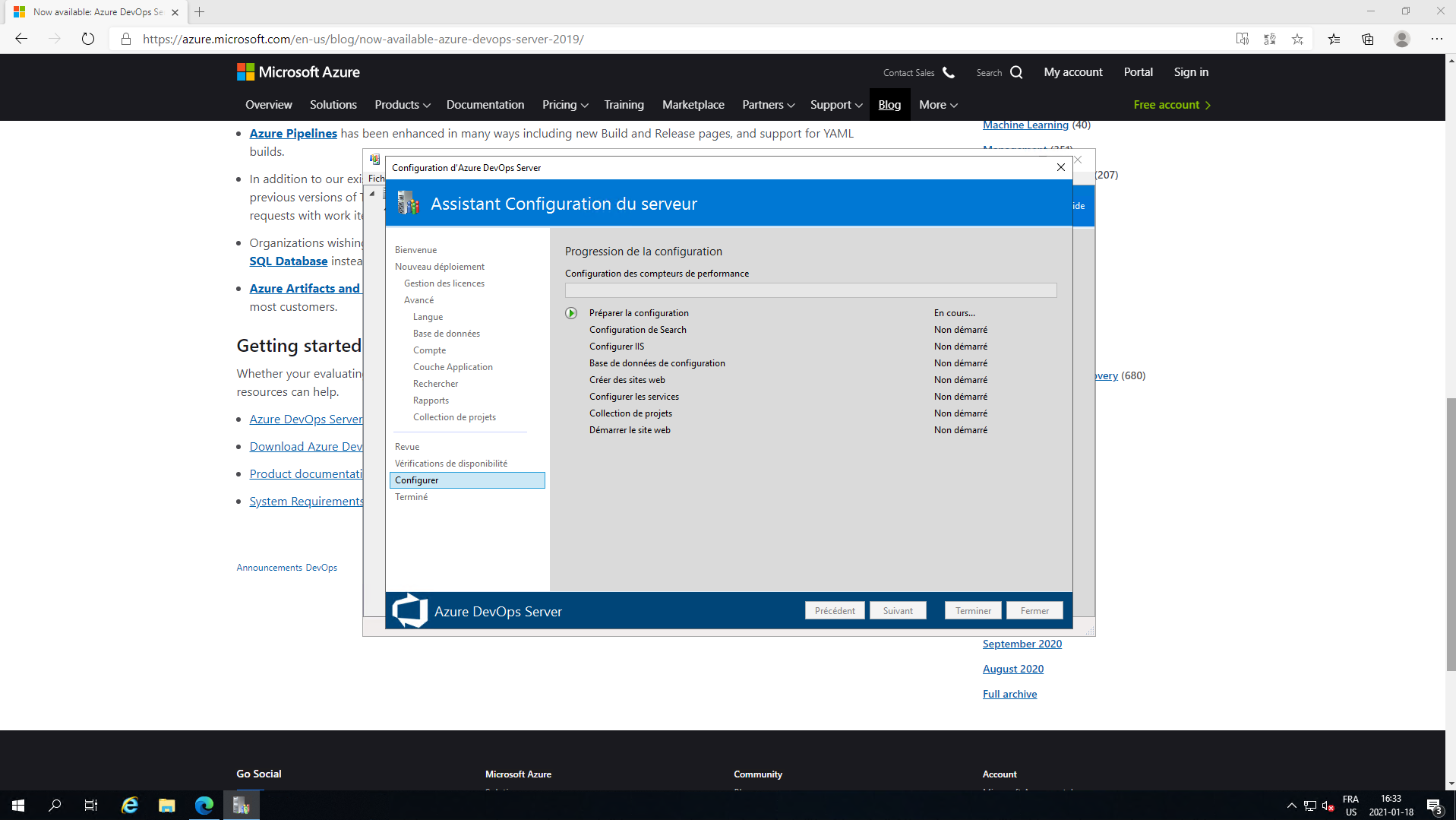Select Configurer step in wizard sidebar
Image resolution: width=1456 pixels, height=820 pixels.
point(466,480)
